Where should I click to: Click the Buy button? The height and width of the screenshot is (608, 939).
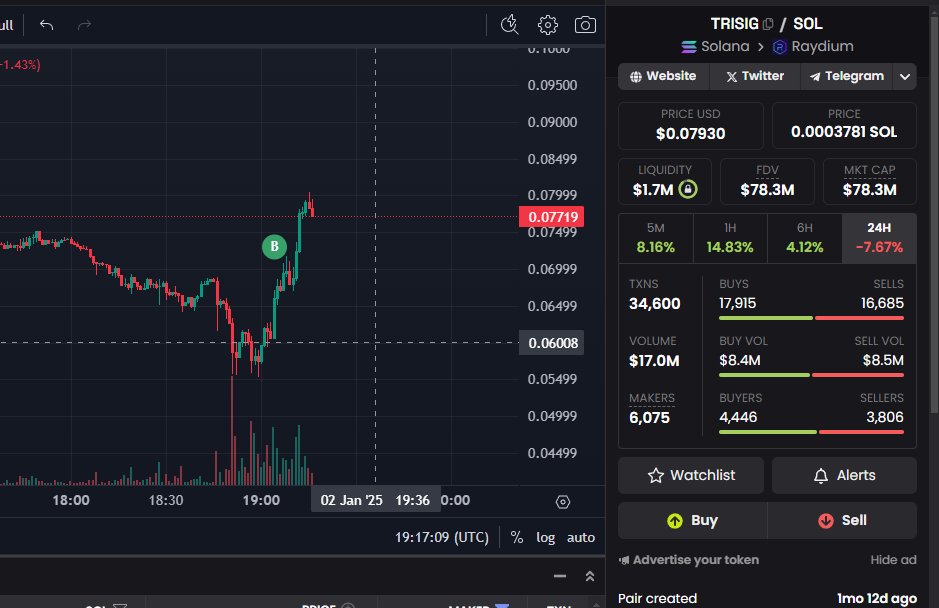coord(692,521)
